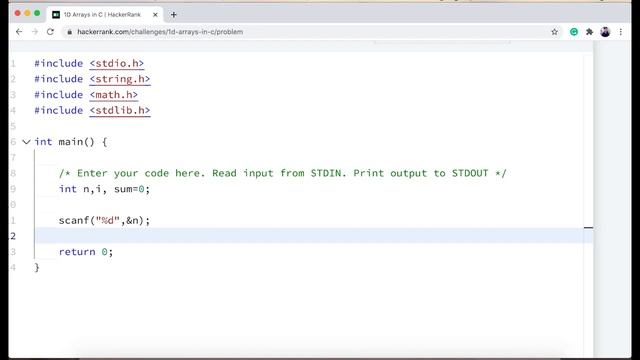Image resolution: width=640 pixels, height=360 pixels.
Task: Click the macOS yellow minimize button
Action: [x=27, y=13]
